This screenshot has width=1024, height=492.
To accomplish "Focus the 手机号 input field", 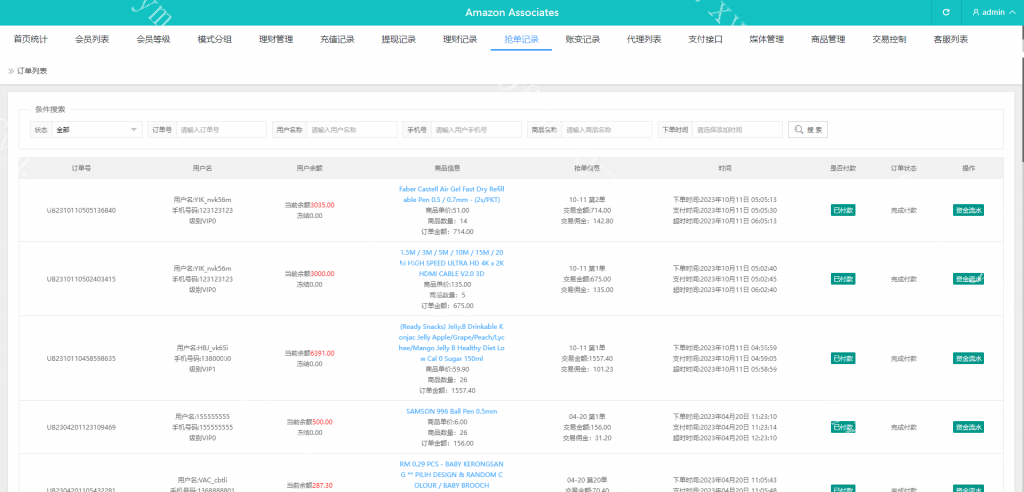I will pyautogui.click(x=476, y=129).
